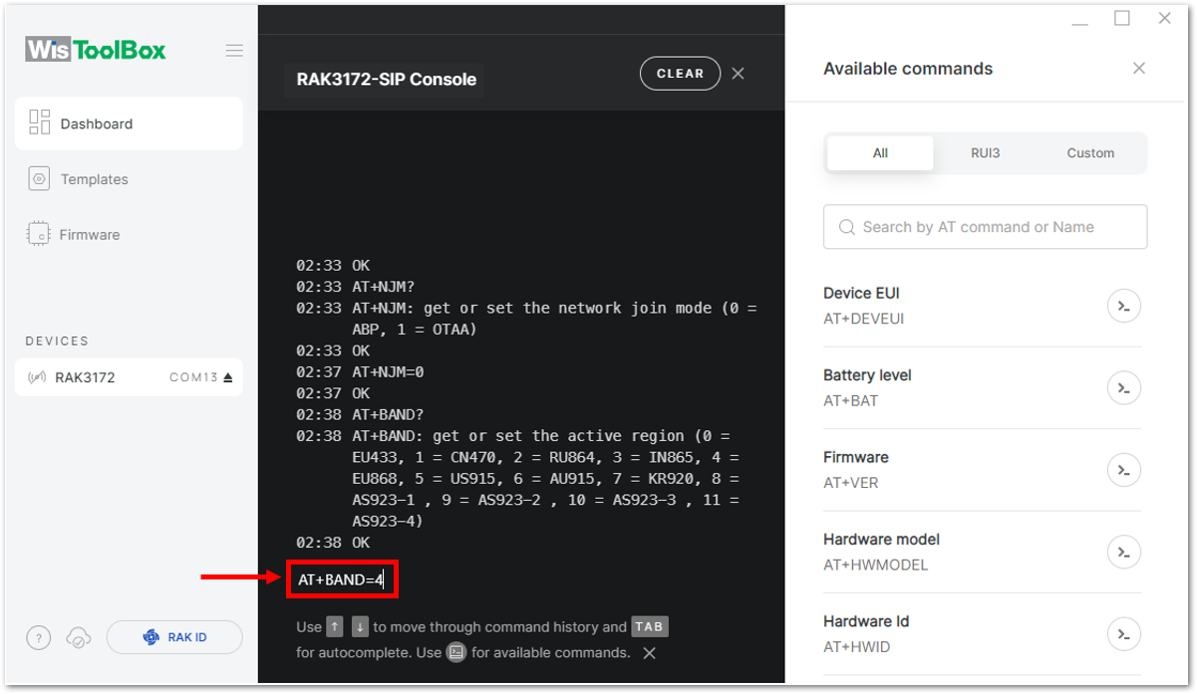This screenshot has width=1197, height=694.
Task: Switch to the RUI3 commands tab
Action: pyautogui.click(x=985, y=153)
